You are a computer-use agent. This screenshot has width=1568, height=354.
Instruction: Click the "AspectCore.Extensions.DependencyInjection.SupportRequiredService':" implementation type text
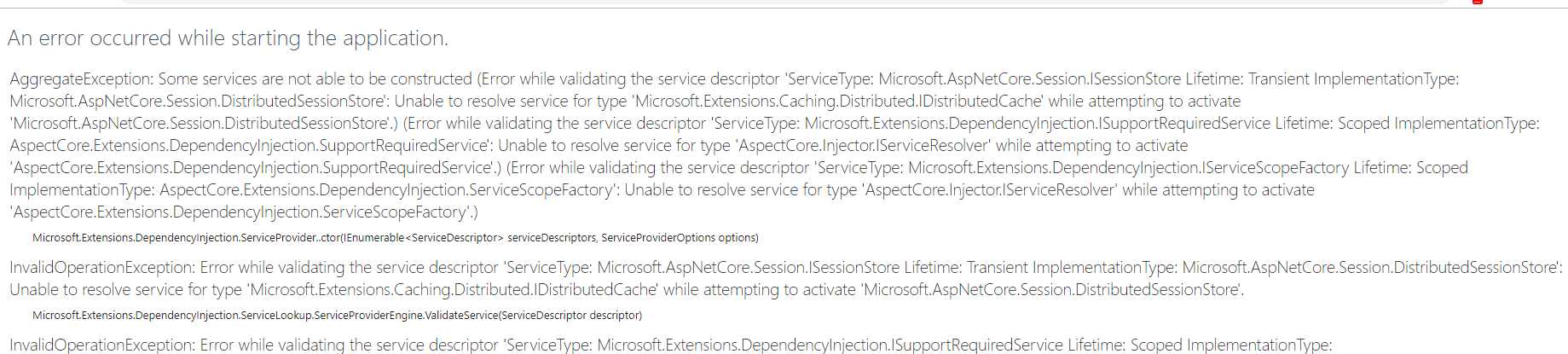click(252, 146)
